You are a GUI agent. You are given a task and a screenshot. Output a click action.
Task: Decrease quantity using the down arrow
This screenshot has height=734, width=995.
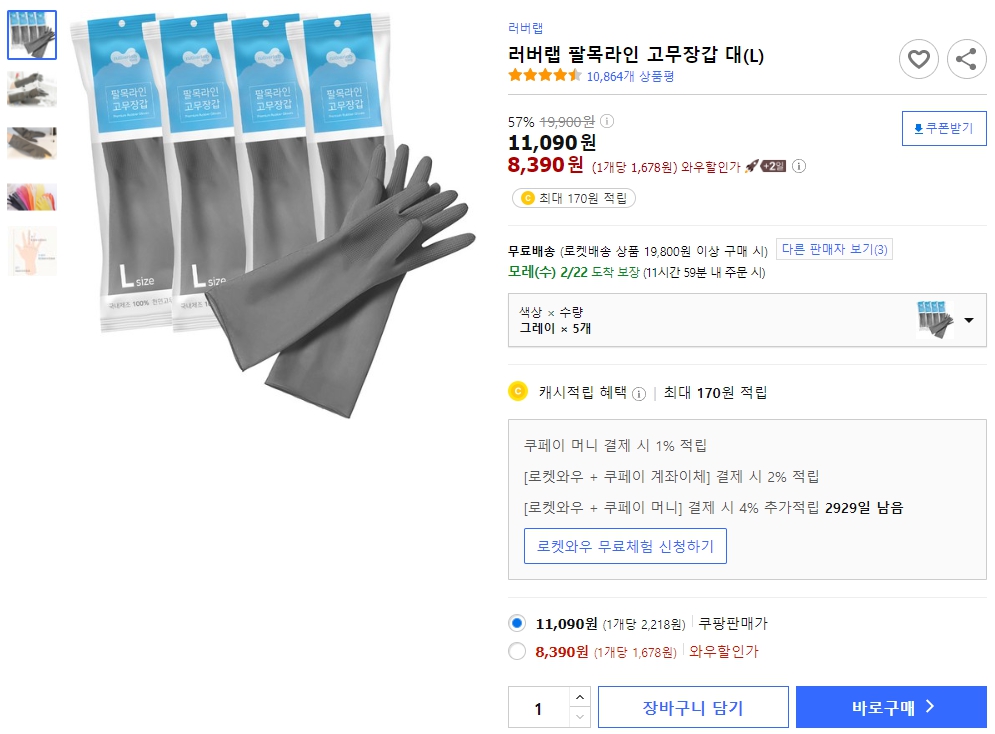point(578,714)
